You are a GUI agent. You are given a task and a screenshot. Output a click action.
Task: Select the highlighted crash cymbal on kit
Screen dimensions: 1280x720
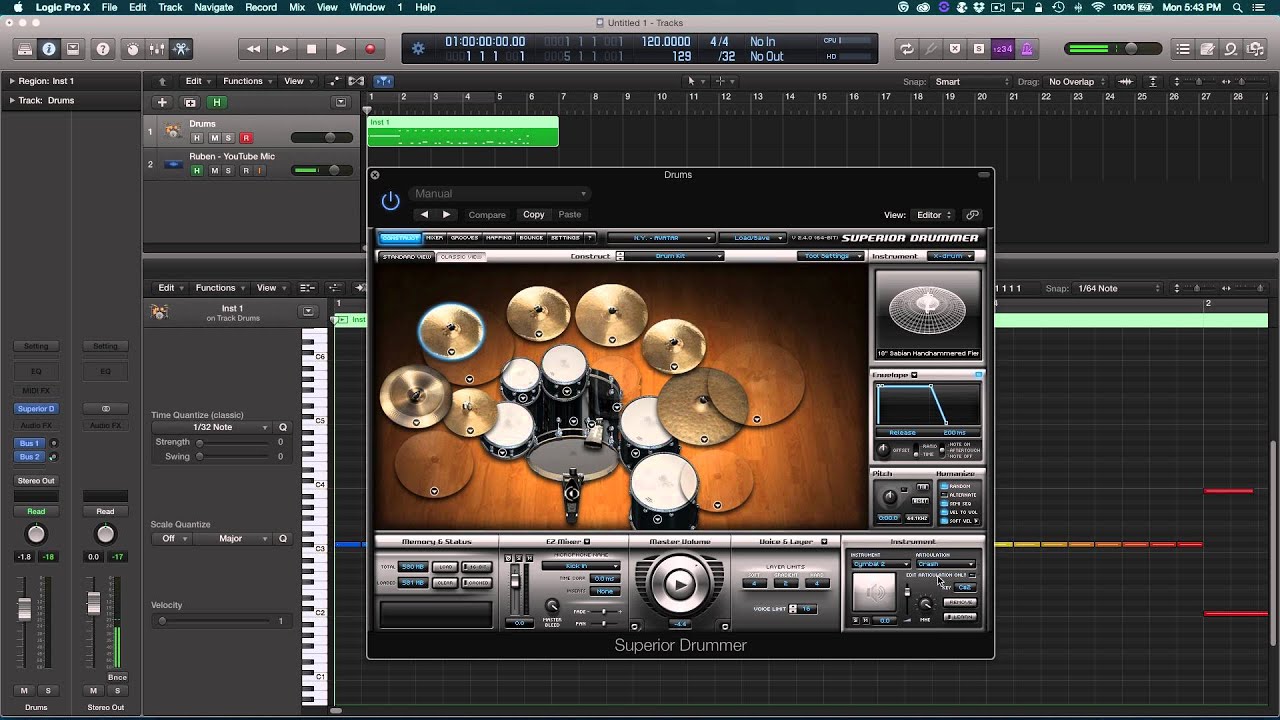point(450,329)
